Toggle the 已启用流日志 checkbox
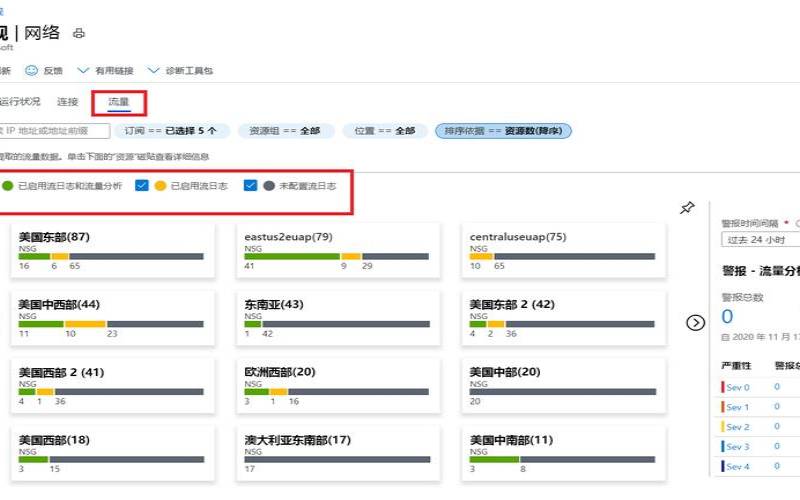The image size is (800, 500). point(142,186)
